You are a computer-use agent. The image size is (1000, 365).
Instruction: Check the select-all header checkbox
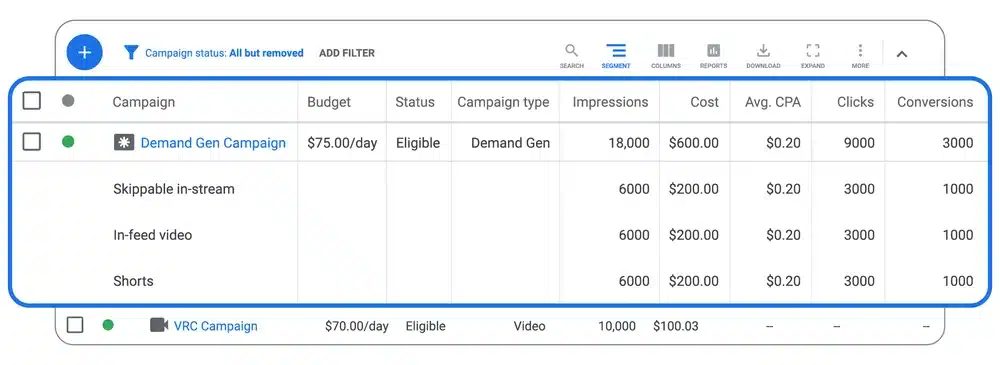click(32, 101)
